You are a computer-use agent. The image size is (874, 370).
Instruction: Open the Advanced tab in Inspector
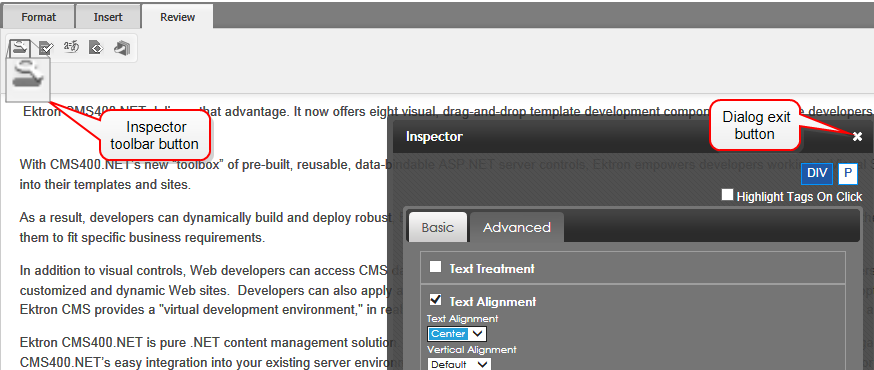click(517, 227)
